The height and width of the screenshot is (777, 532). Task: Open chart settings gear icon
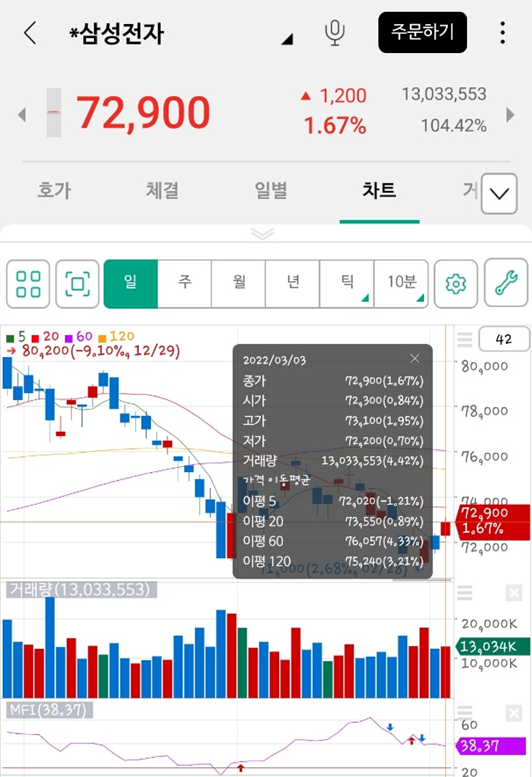[456, 284]
